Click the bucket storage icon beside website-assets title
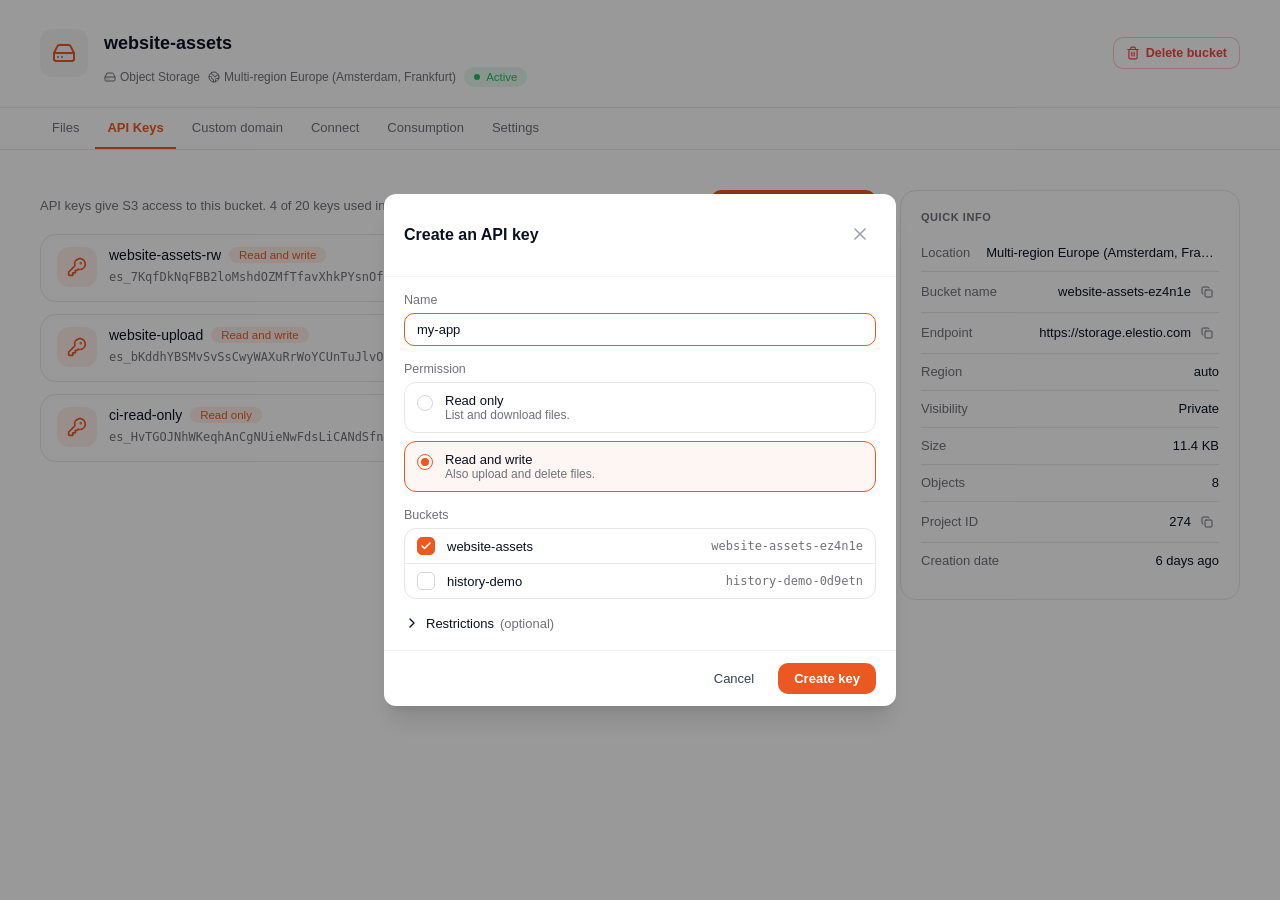The height and width of the screenshot is (900, 1280). coord(64,53)
